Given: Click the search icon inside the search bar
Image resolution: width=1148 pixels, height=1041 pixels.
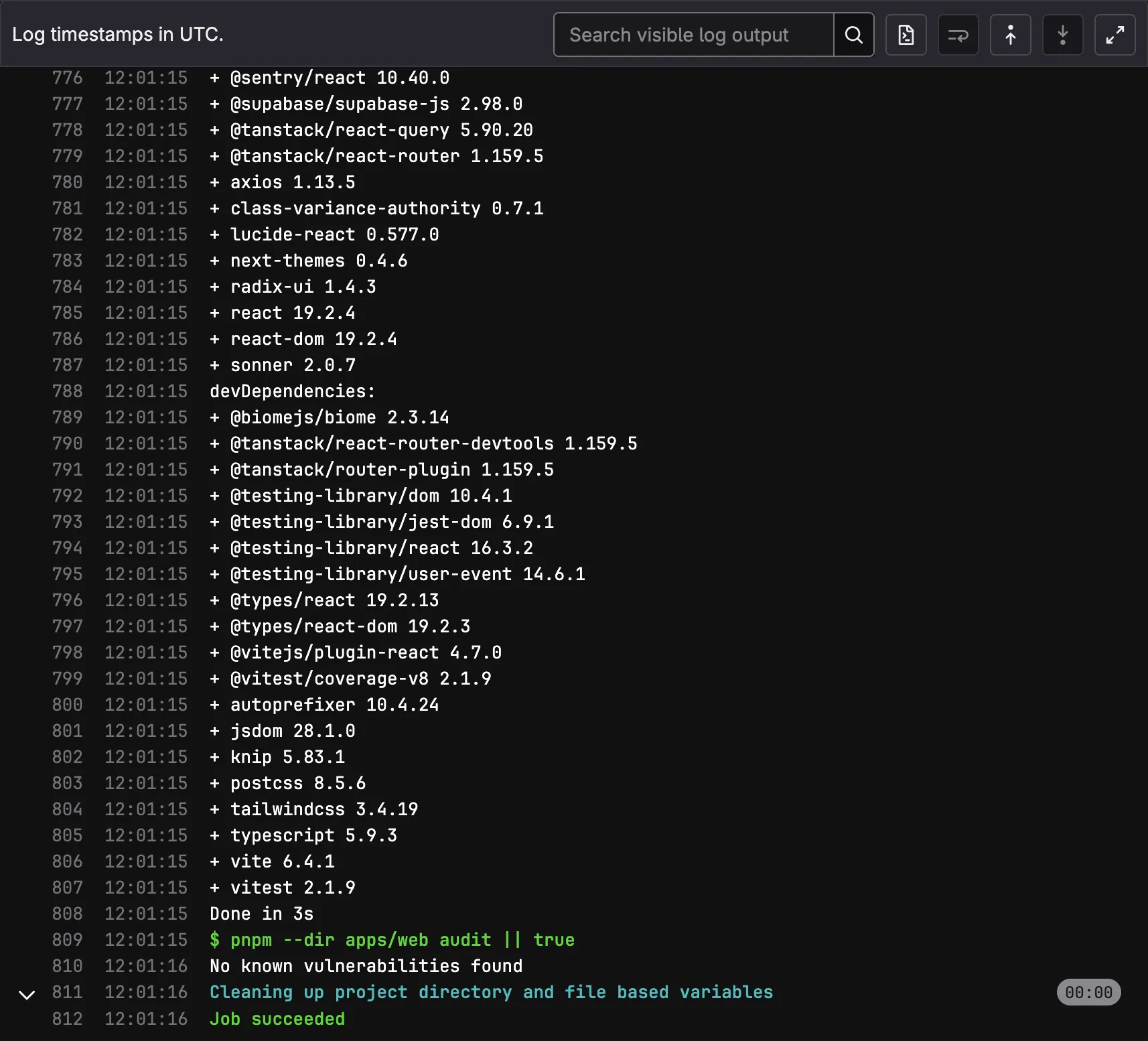Looking at the screenshot, I should [855, 34].
